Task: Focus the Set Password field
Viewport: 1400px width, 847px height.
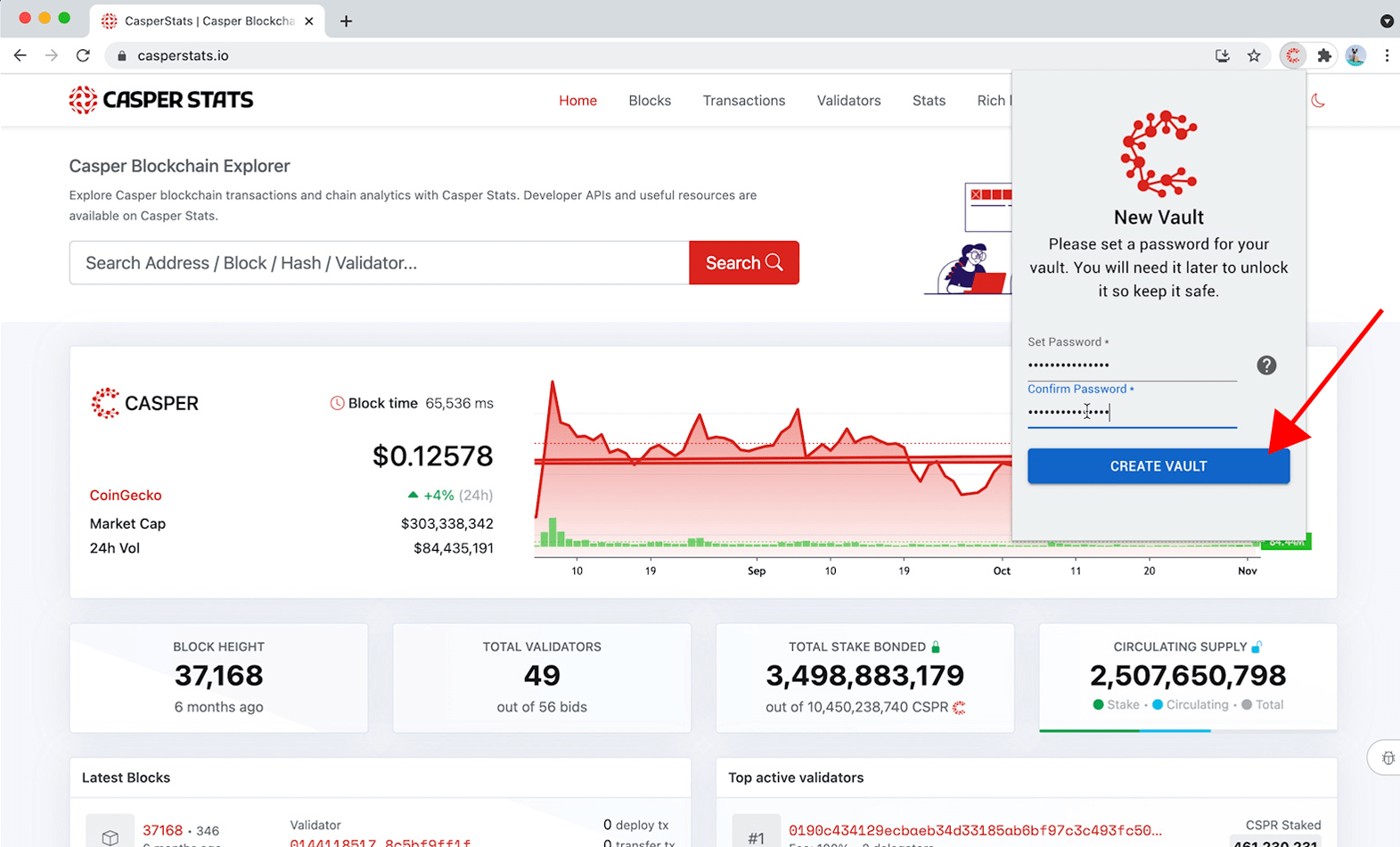Action: (1132, 365)
